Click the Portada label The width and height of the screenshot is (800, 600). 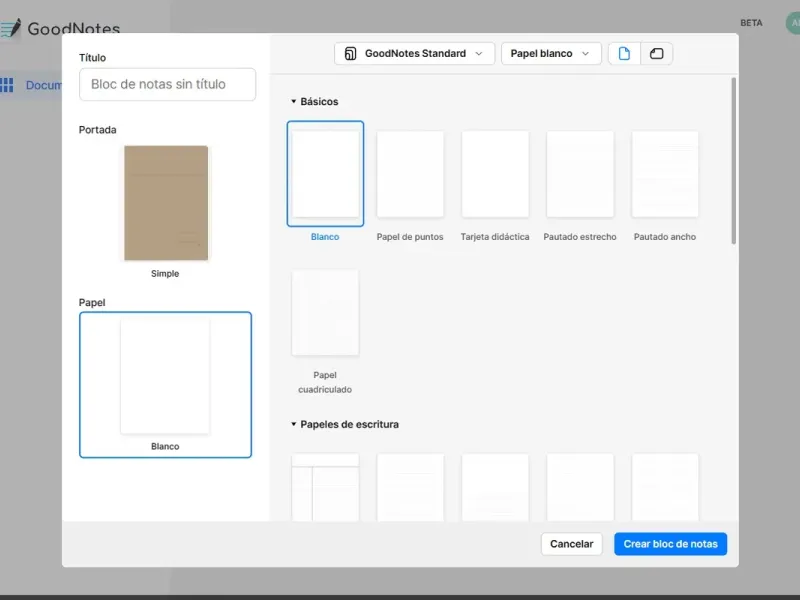click(x=97, y=130)
